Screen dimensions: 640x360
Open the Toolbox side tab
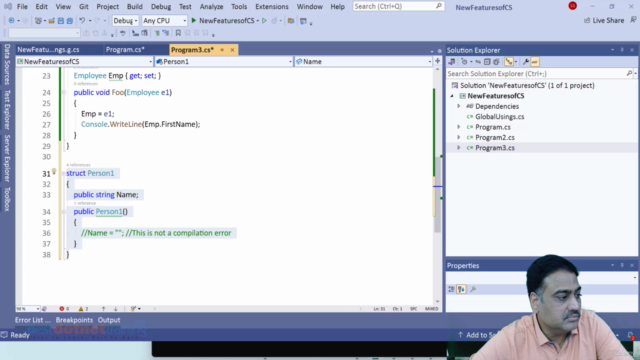coord(7,199)
